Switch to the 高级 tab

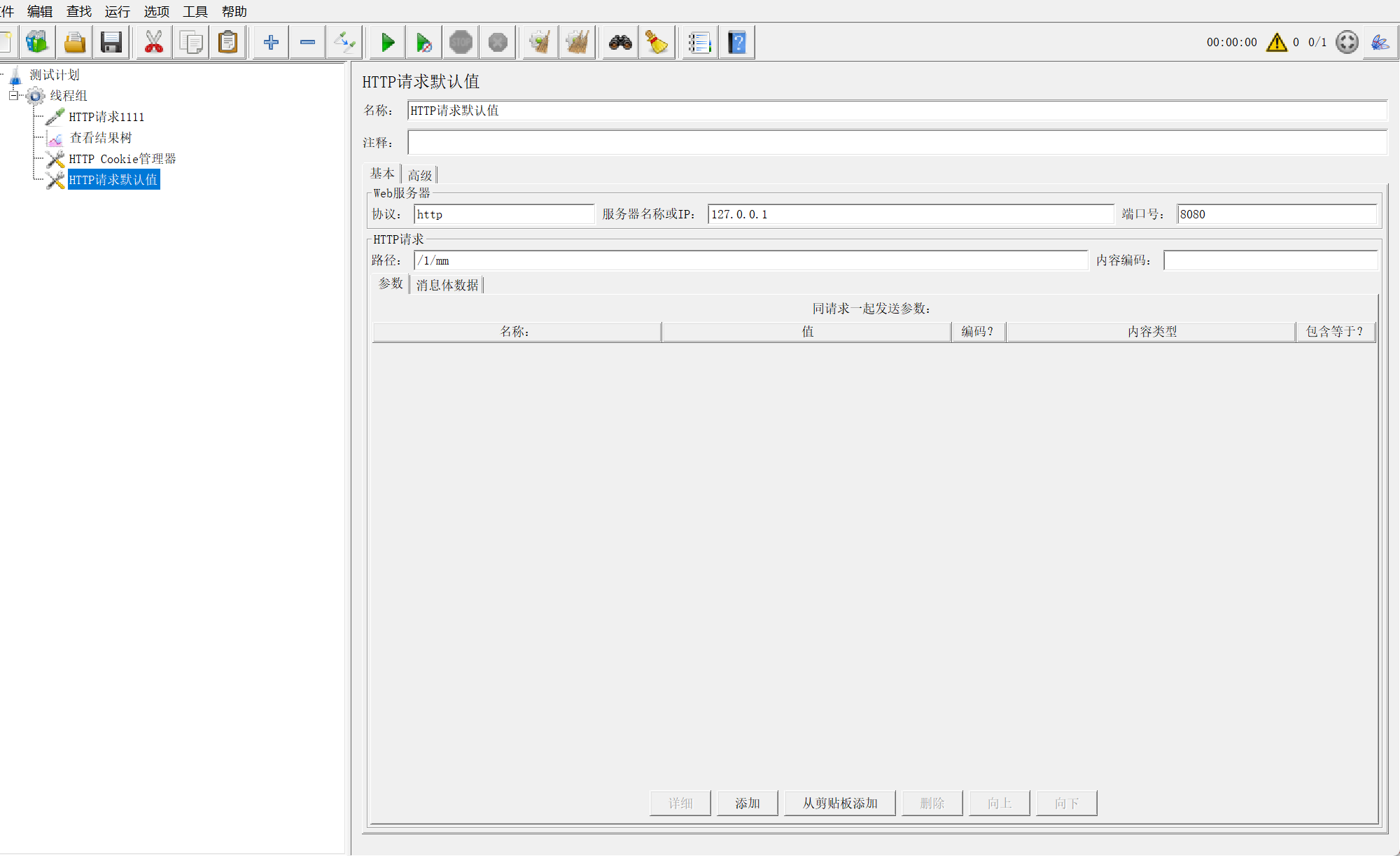point(420,175)
